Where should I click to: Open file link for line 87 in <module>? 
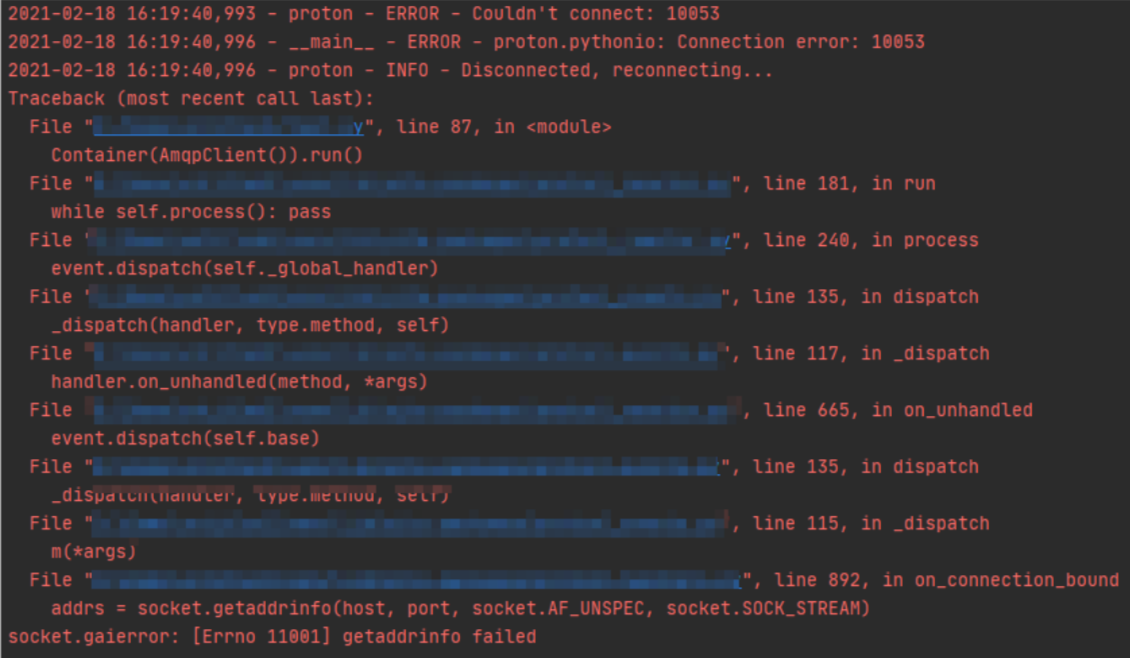pos(230,127)
